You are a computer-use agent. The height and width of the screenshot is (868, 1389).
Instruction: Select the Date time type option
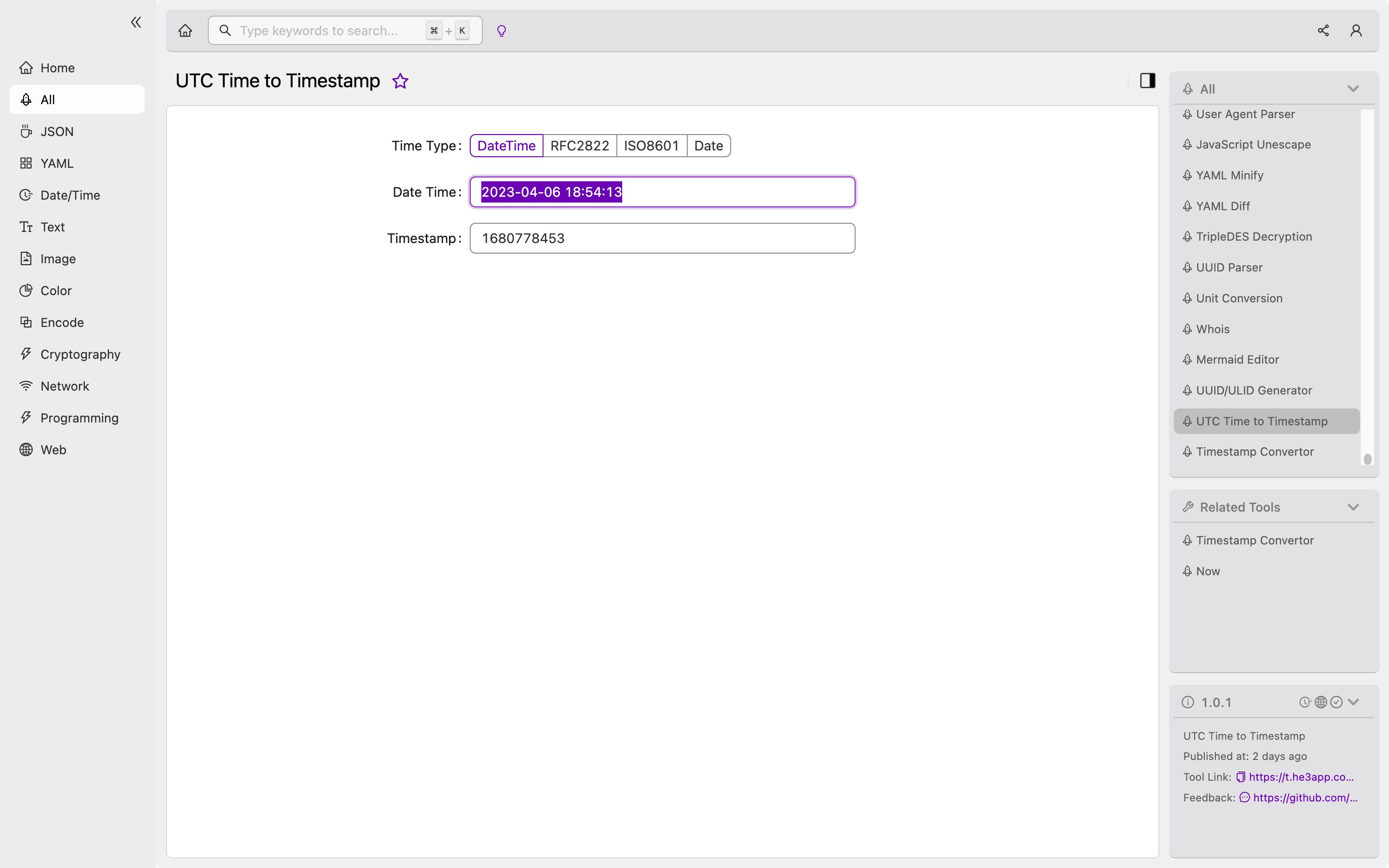point(709,145)
